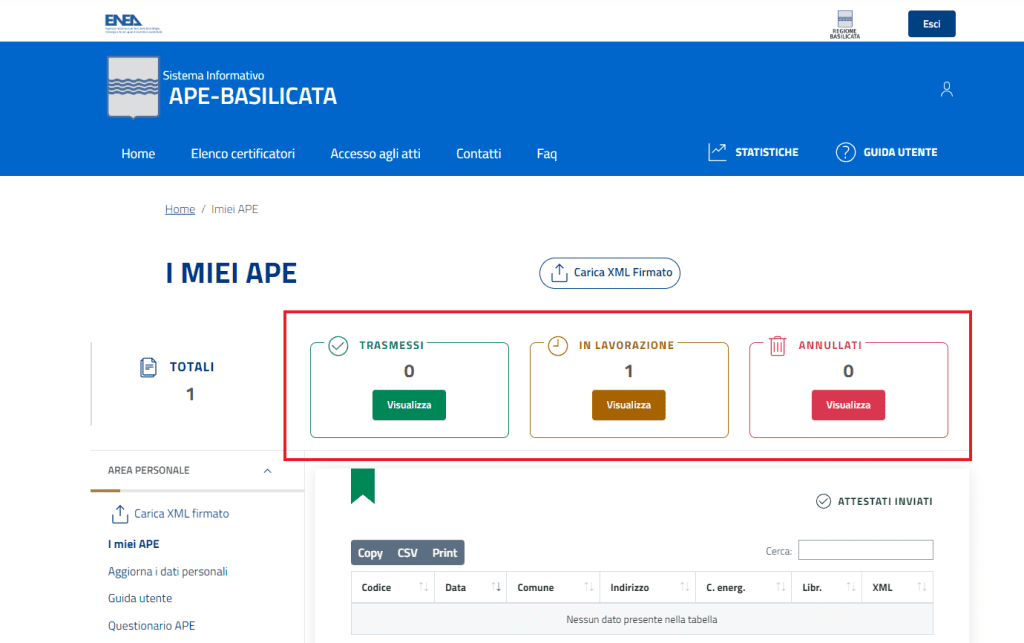The width and height of the screenshot is (1024, 643).
Task: Click the Copy table button
Action: [x=370, y=553]
